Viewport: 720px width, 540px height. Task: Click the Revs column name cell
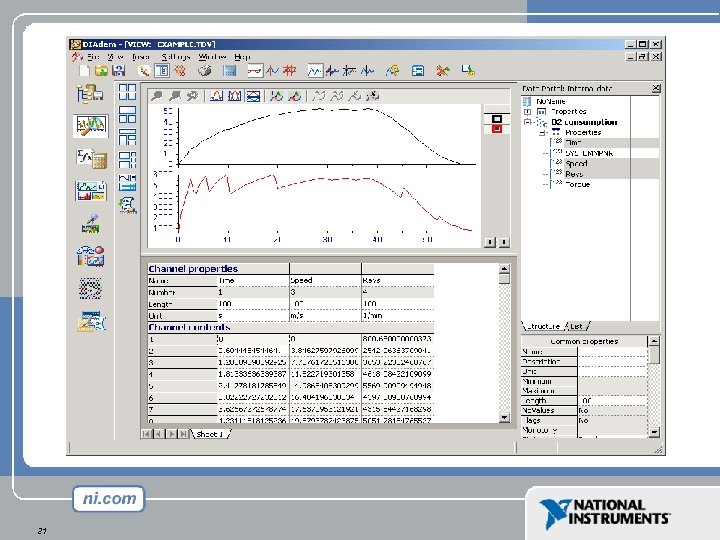pos(398,280)
